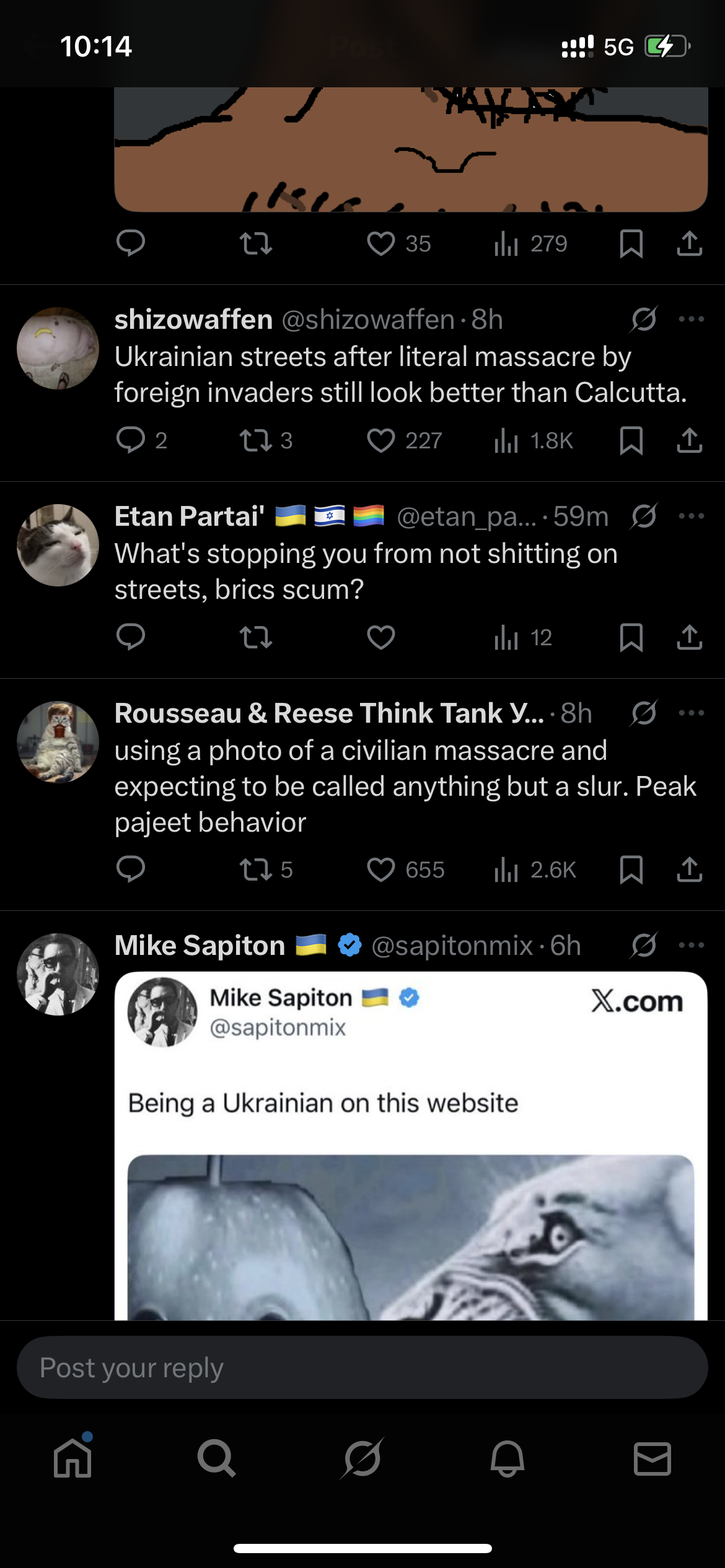This screenshot has width=725, height=1568.
Task: Open Grok in the bottom navigation bar
Action: pos(362,1458)
